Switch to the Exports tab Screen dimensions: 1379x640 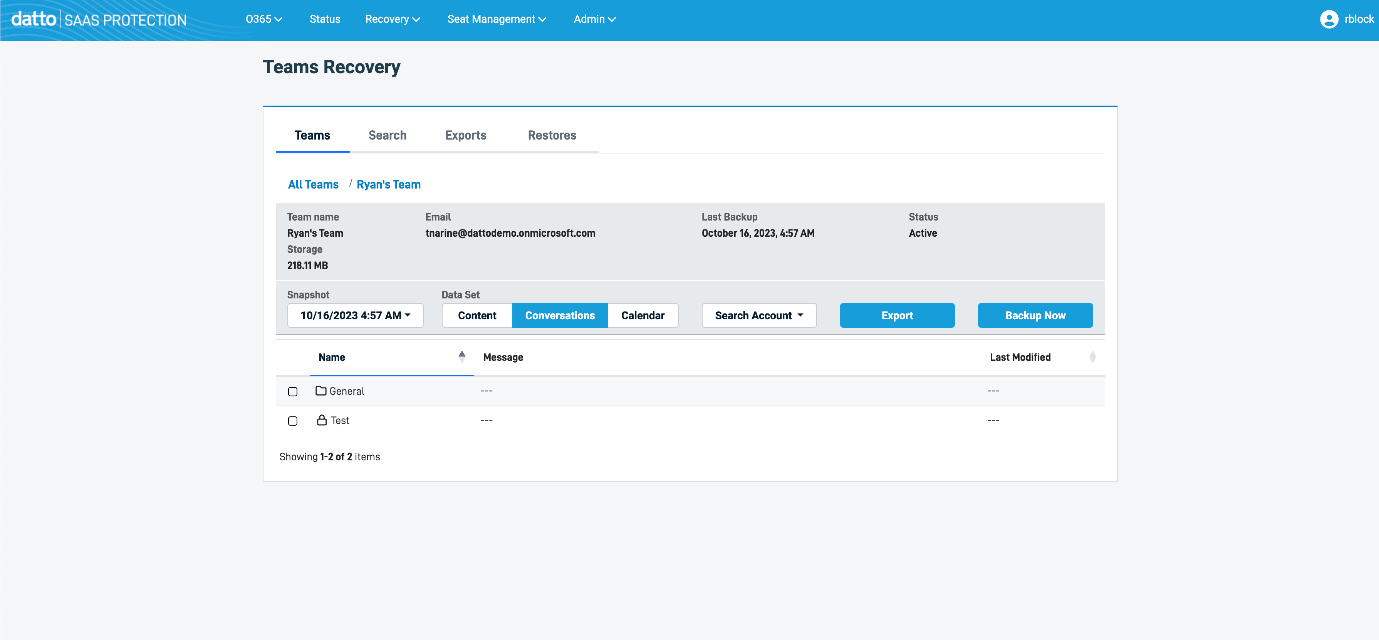pyautogui.click(x=466, y=135)
